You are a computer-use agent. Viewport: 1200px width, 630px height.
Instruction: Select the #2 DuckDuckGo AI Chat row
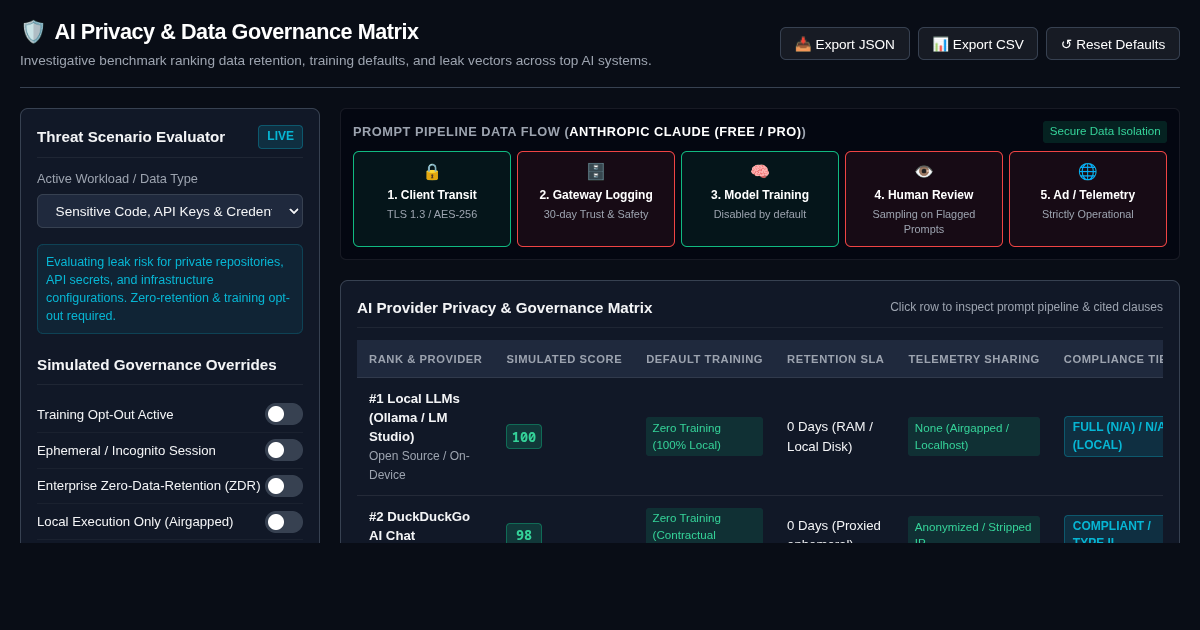click(x=760, y=520)
